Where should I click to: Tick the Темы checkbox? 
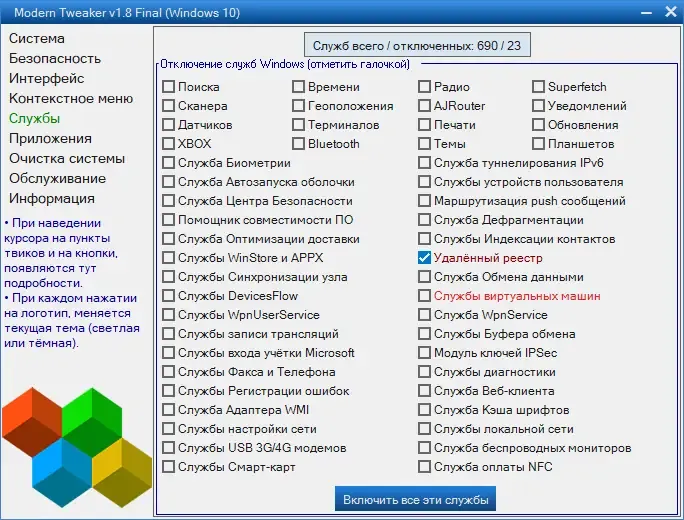[x=424, y=144]
